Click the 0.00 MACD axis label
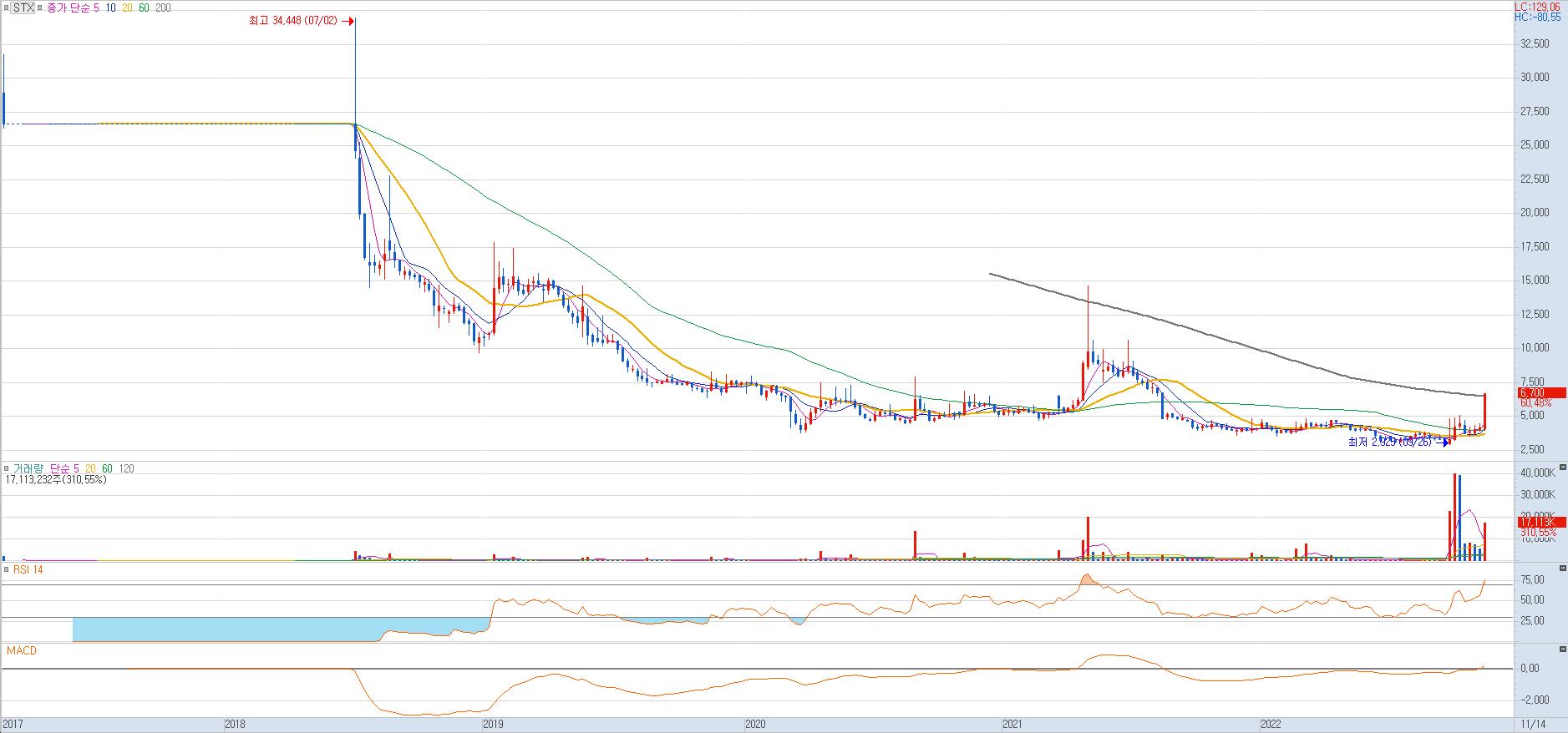The height and width of the screenshot is (733, 1568). pyautogui.click(x=1530, y=669)
